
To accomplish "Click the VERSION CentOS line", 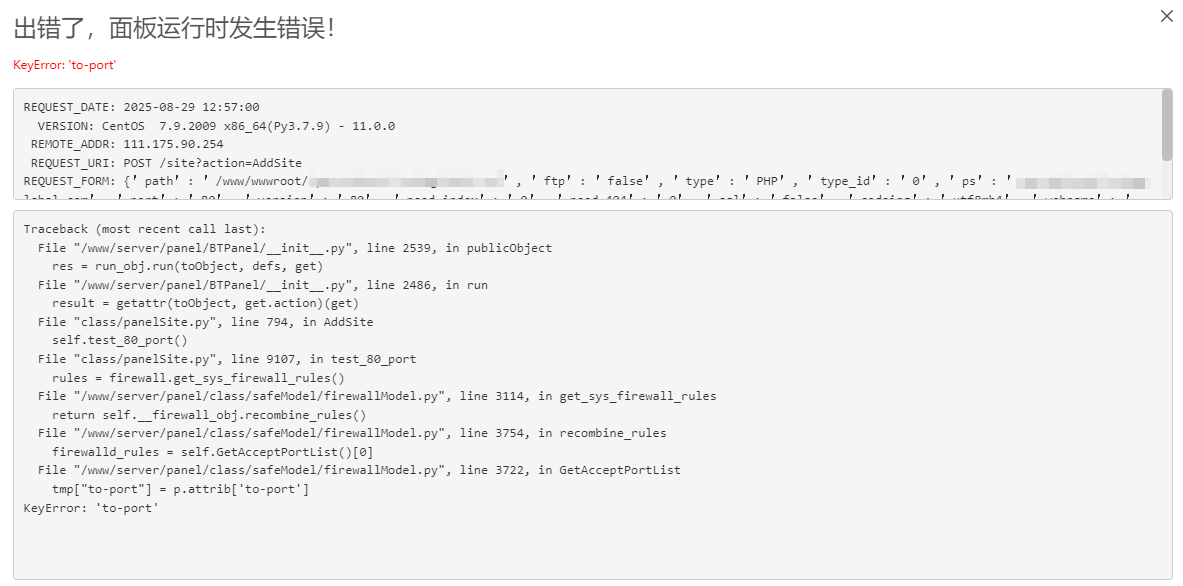I will (x=217, y=126).
